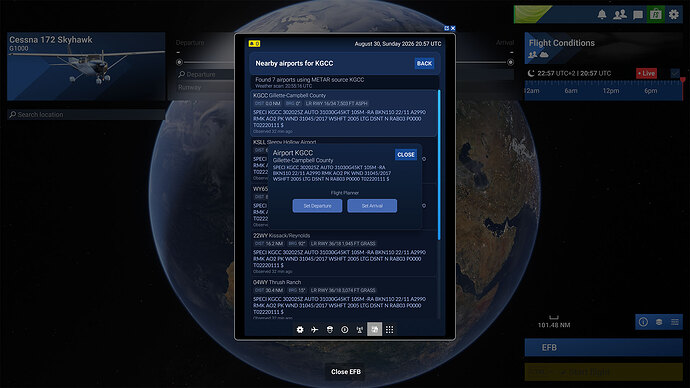The image size is (690, 388).
Task: Click 'Found 7 airports using METAR source KGCC'
Action: coord(310,80)
